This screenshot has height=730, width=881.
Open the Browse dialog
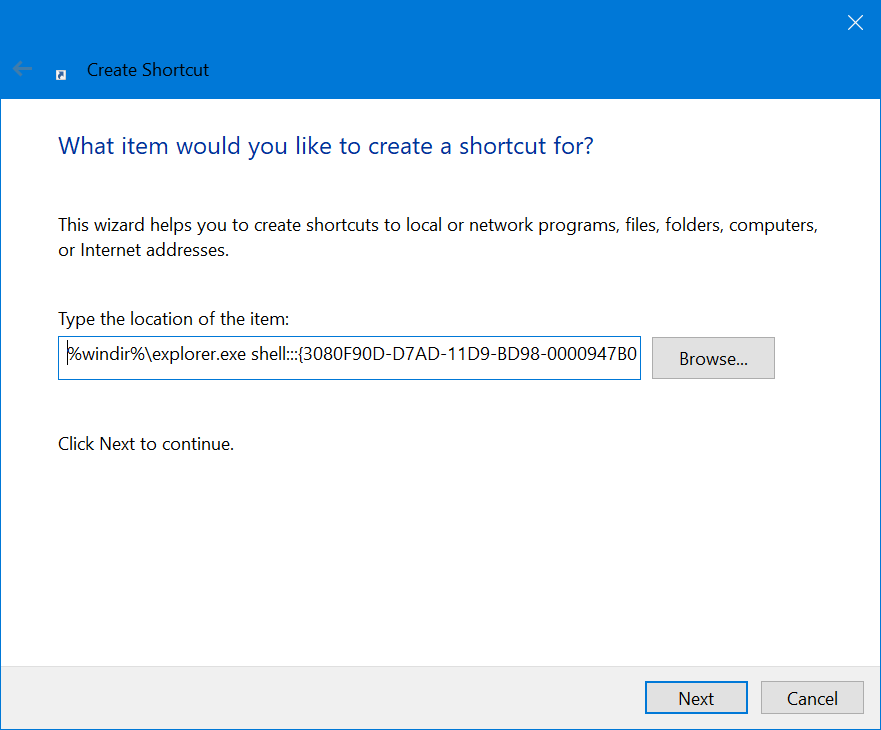(x=713, y=358)
